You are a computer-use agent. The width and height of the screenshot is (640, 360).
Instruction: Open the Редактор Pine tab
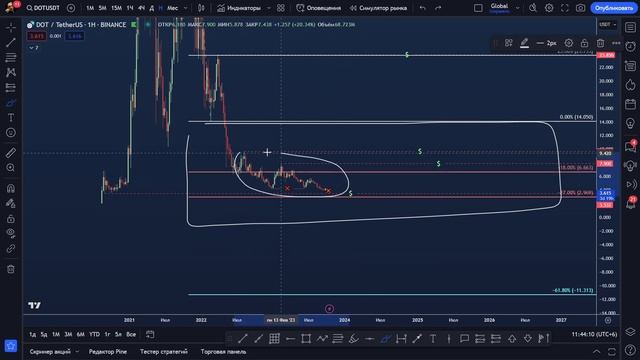pyautogui.click(x=108, y=351)
